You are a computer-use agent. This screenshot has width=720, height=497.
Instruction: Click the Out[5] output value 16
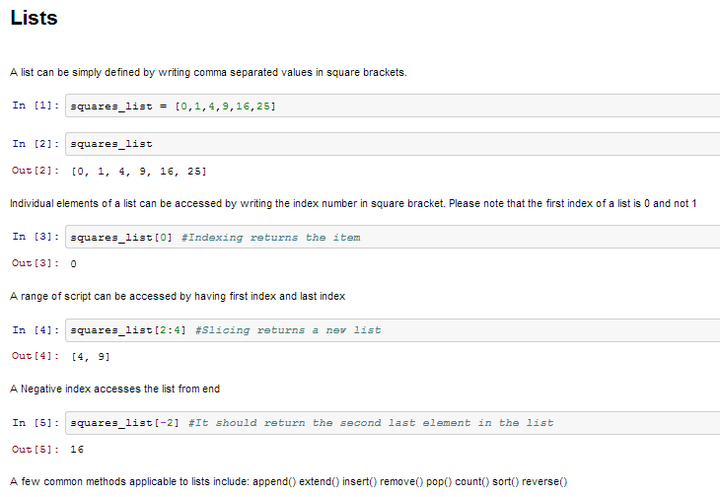click(x=77, y=449)
